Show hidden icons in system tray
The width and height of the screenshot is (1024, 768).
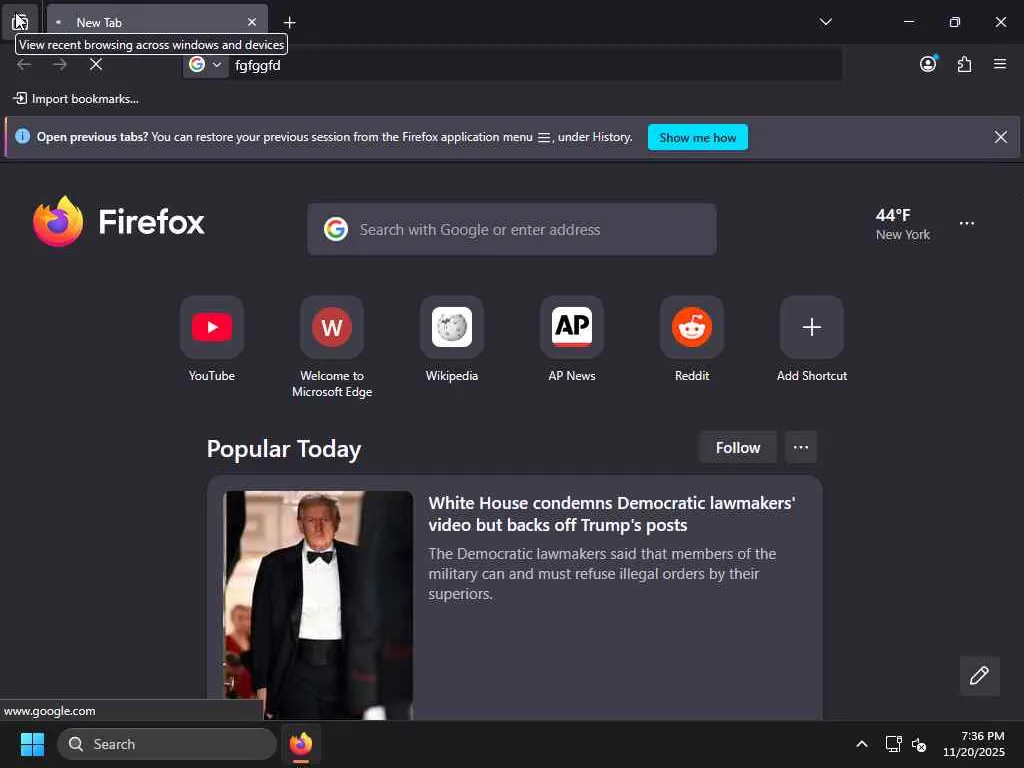862,744
